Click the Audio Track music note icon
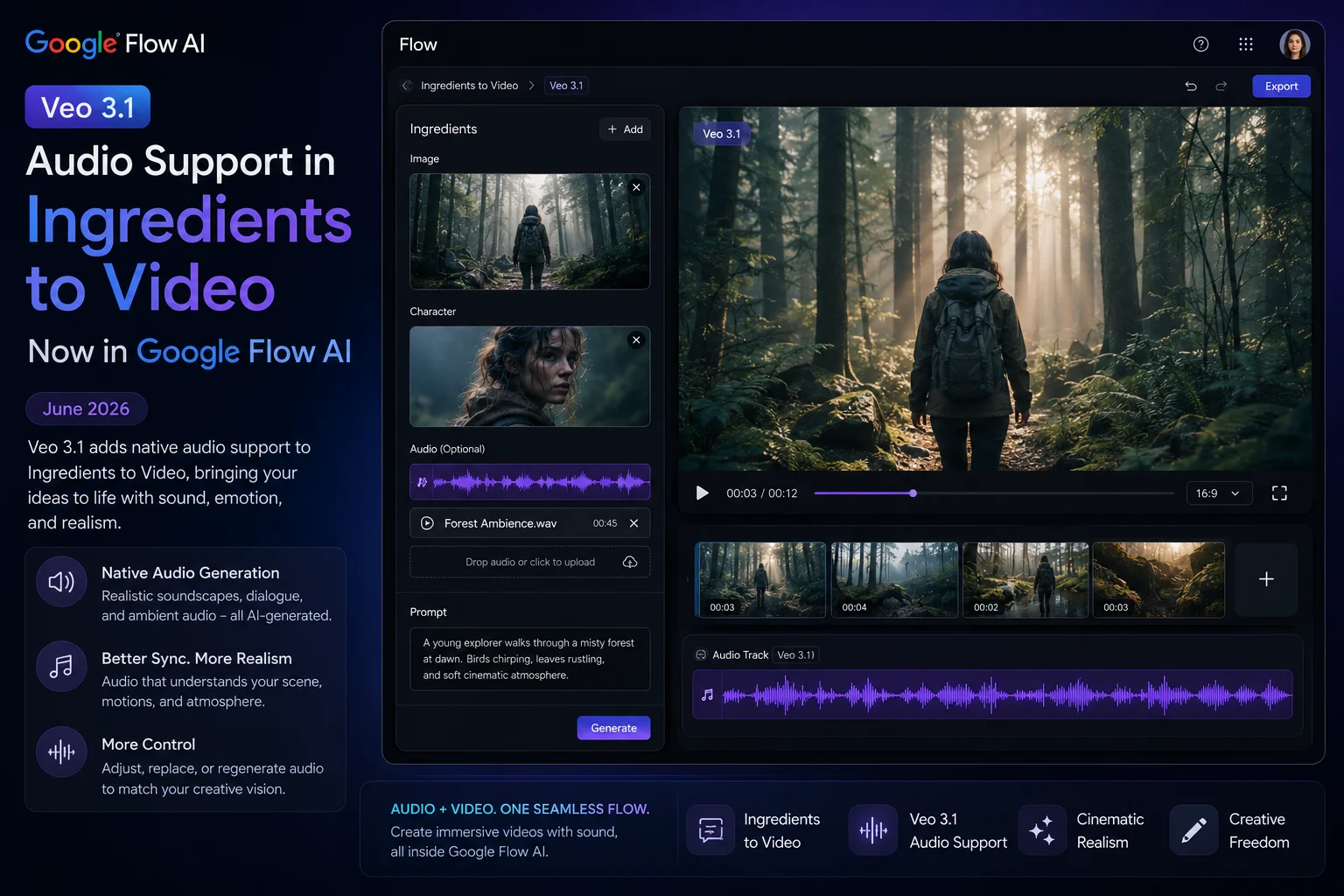Screen dimensions: 1344x896 point(707,695)
